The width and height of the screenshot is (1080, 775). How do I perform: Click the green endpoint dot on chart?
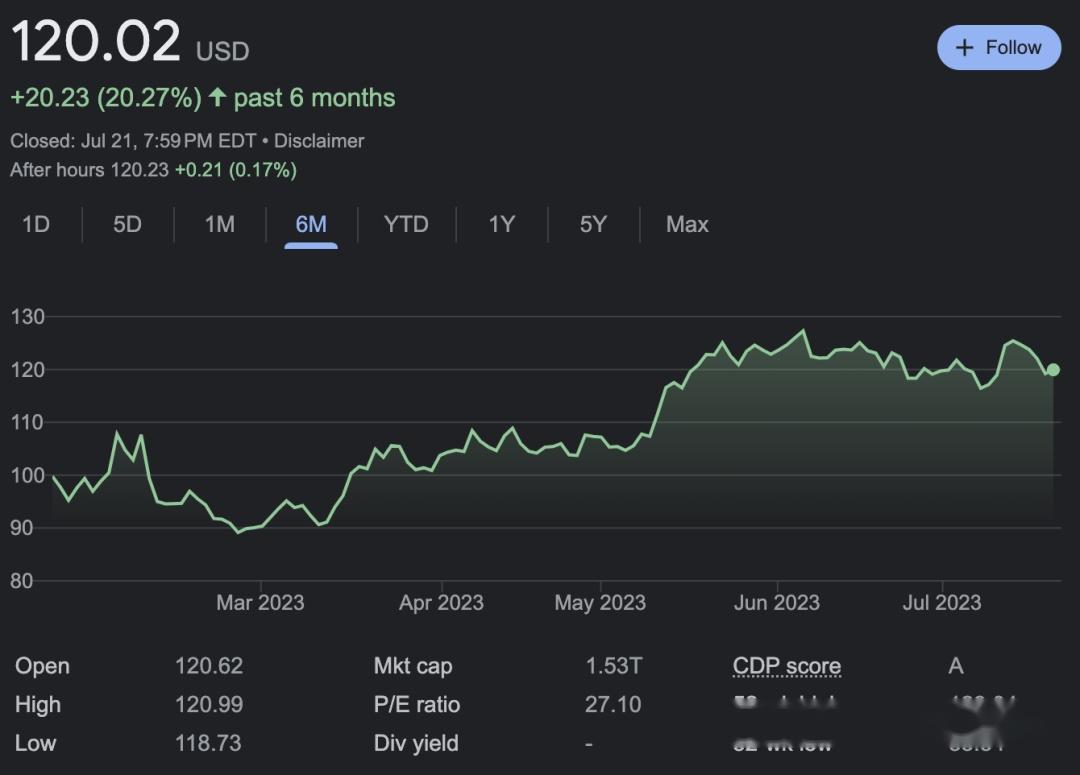point(1053,370)
